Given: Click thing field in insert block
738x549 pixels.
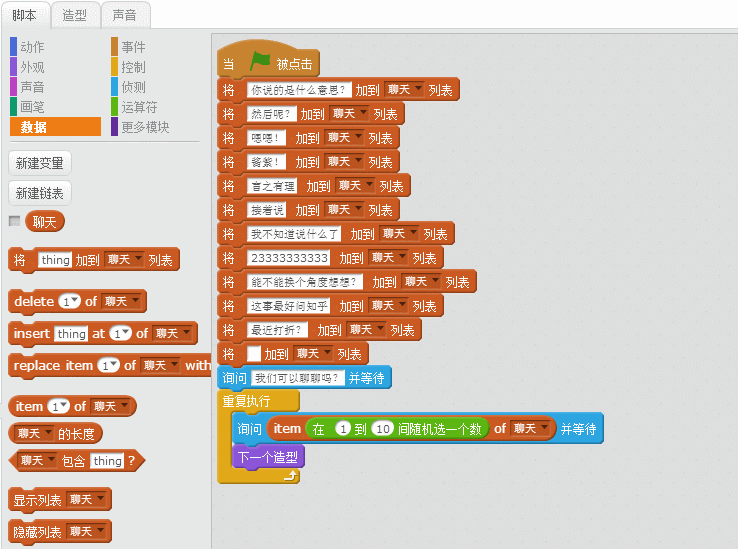Looking at the screenshot, I should pyautogui.click(x=71, y=334).
